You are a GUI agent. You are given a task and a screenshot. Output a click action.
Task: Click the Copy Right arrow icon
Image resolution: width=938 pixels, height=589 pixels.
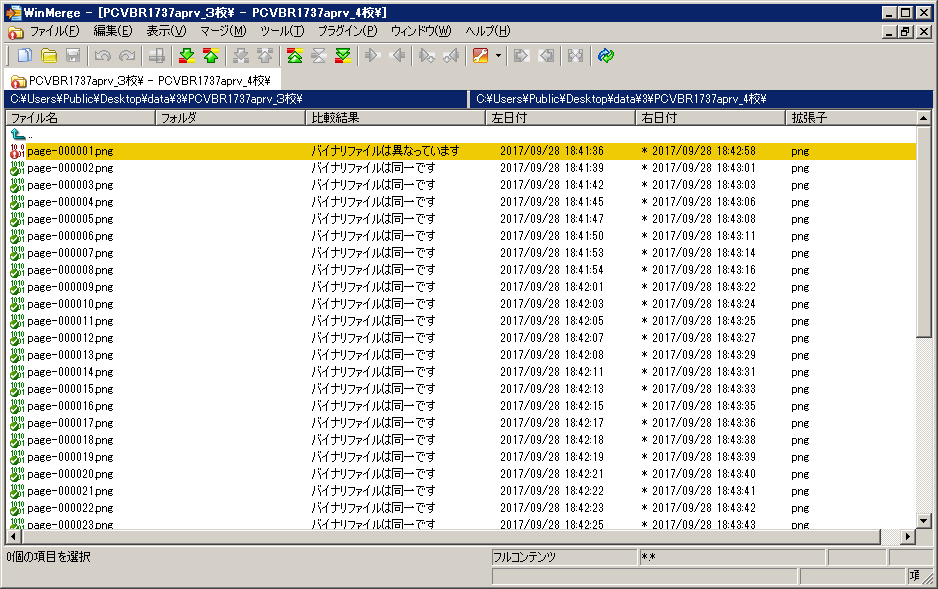point(372,56)
